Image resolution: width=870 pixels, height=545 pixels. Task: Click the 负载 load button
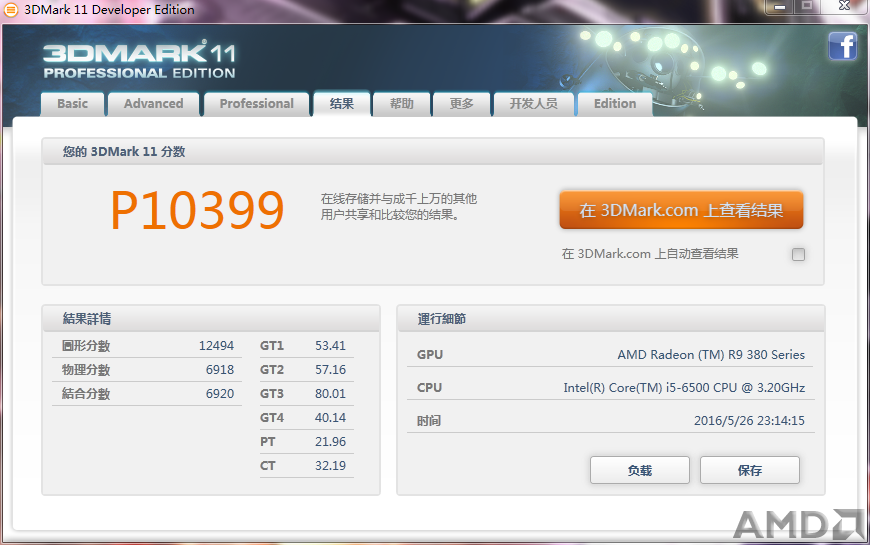pos(640,470)
